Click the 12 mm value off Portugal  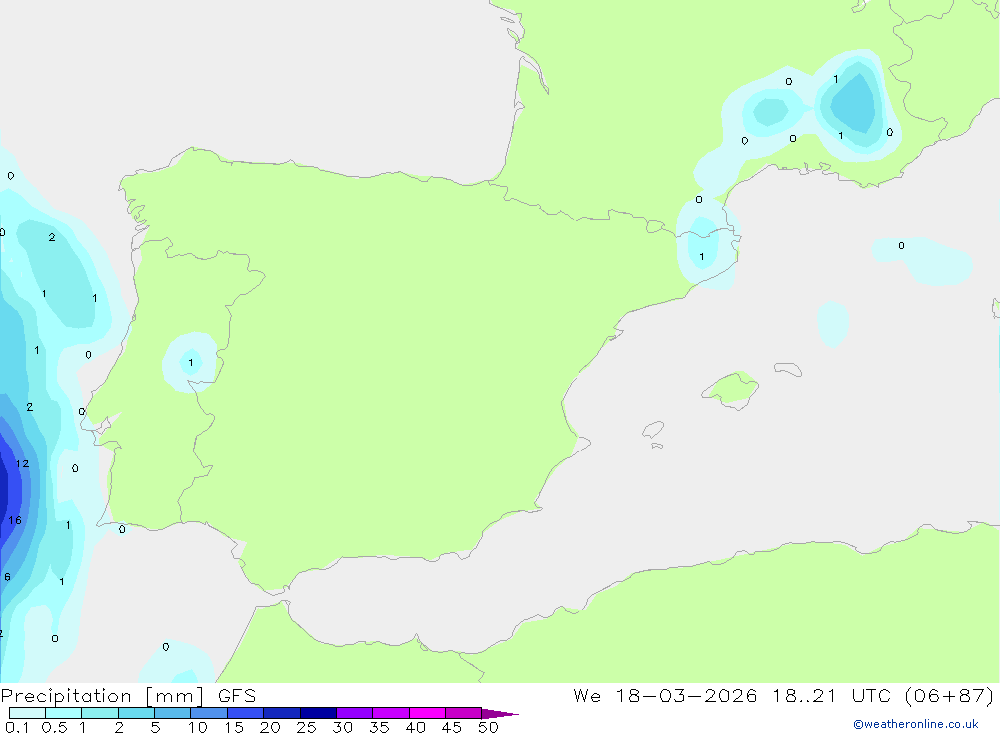(x=22, y=464)
